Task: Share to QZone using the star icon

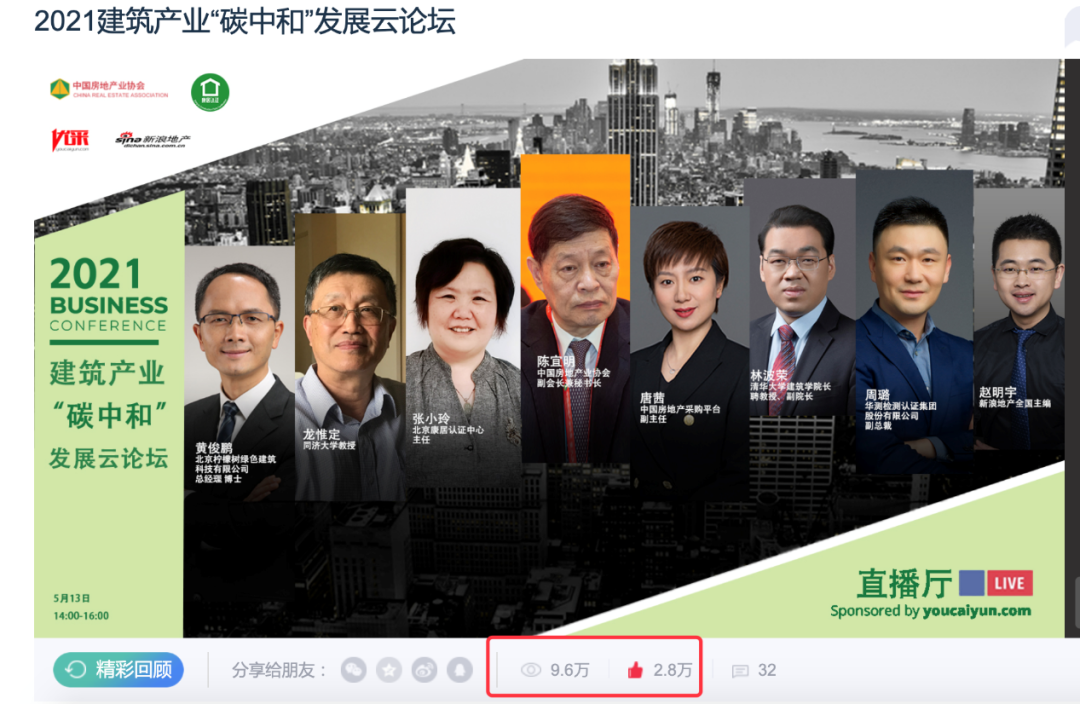Action: 389,670
